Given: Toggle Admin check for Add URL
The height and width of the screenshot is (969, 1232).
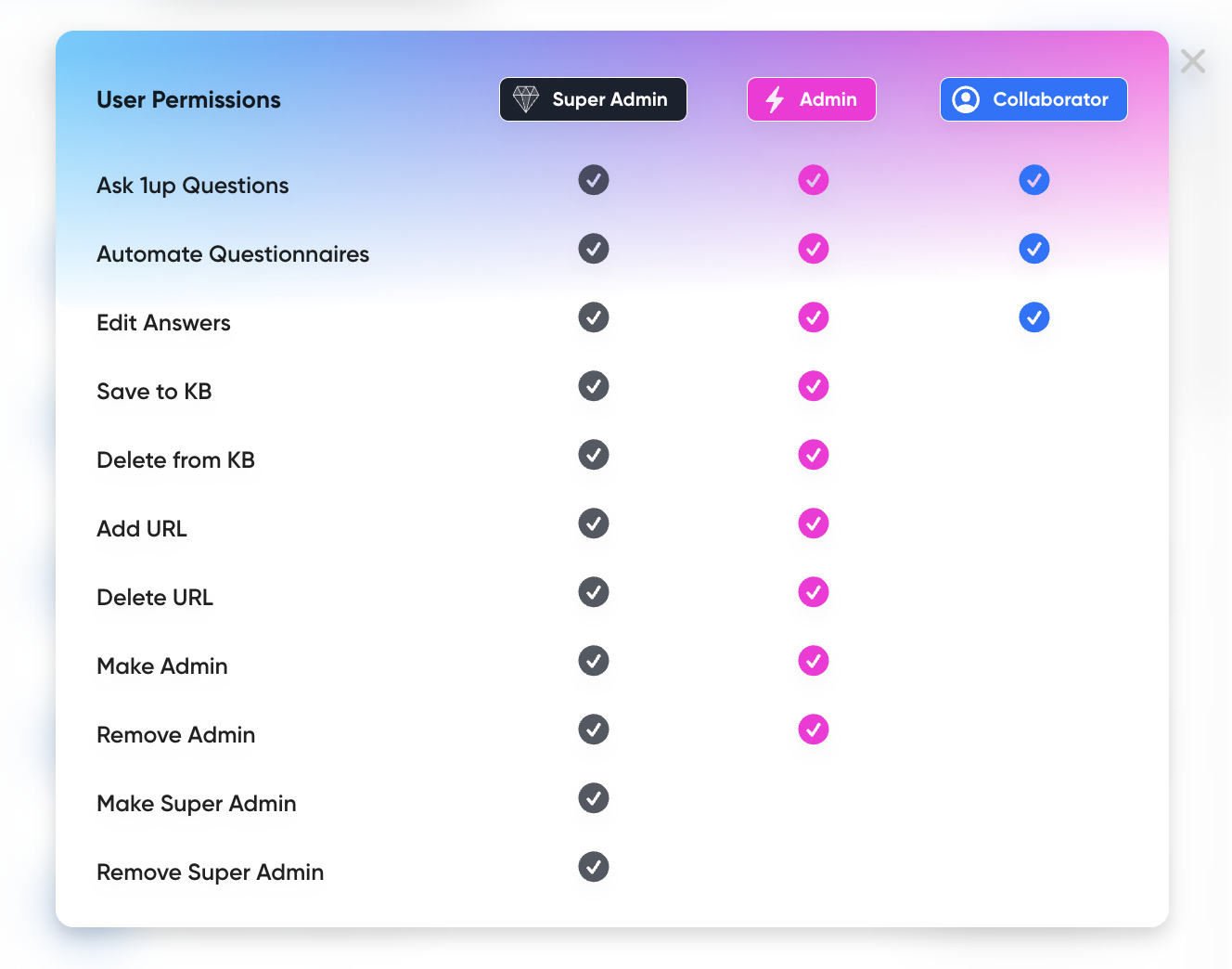Looking at the screenshot, I should click(814, 523).
